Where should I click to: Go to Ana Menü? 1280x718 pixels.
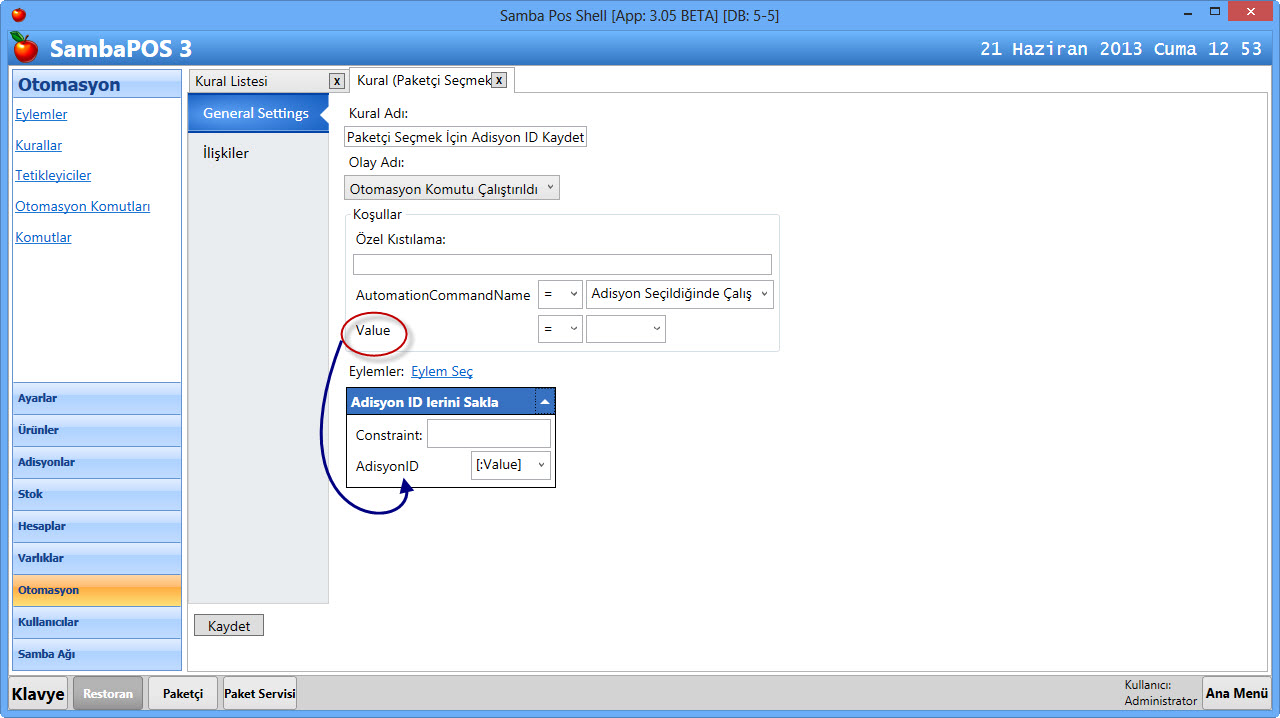1236,693
